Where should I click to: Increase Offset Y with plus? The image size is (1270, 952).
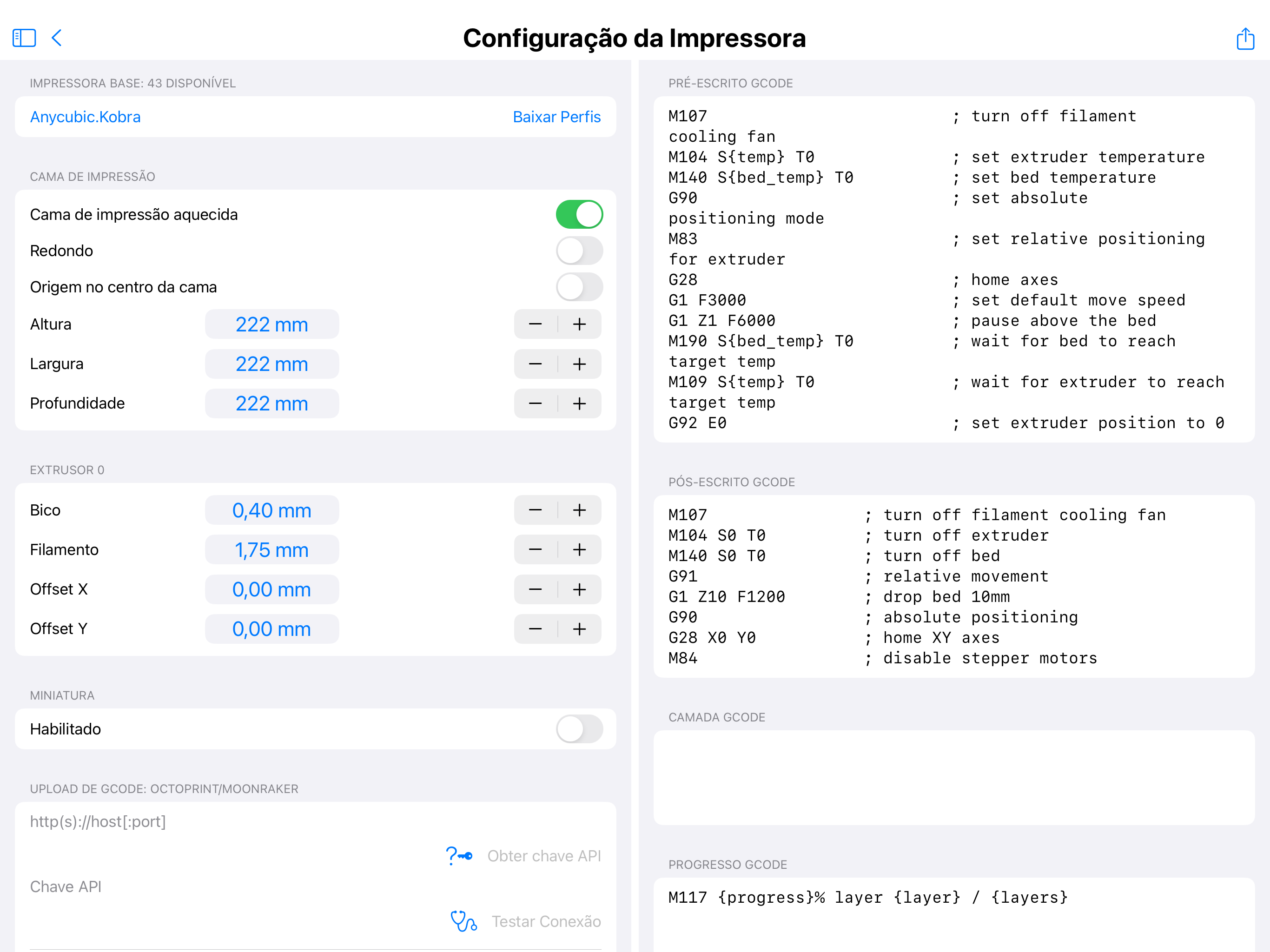click(579, 629)
